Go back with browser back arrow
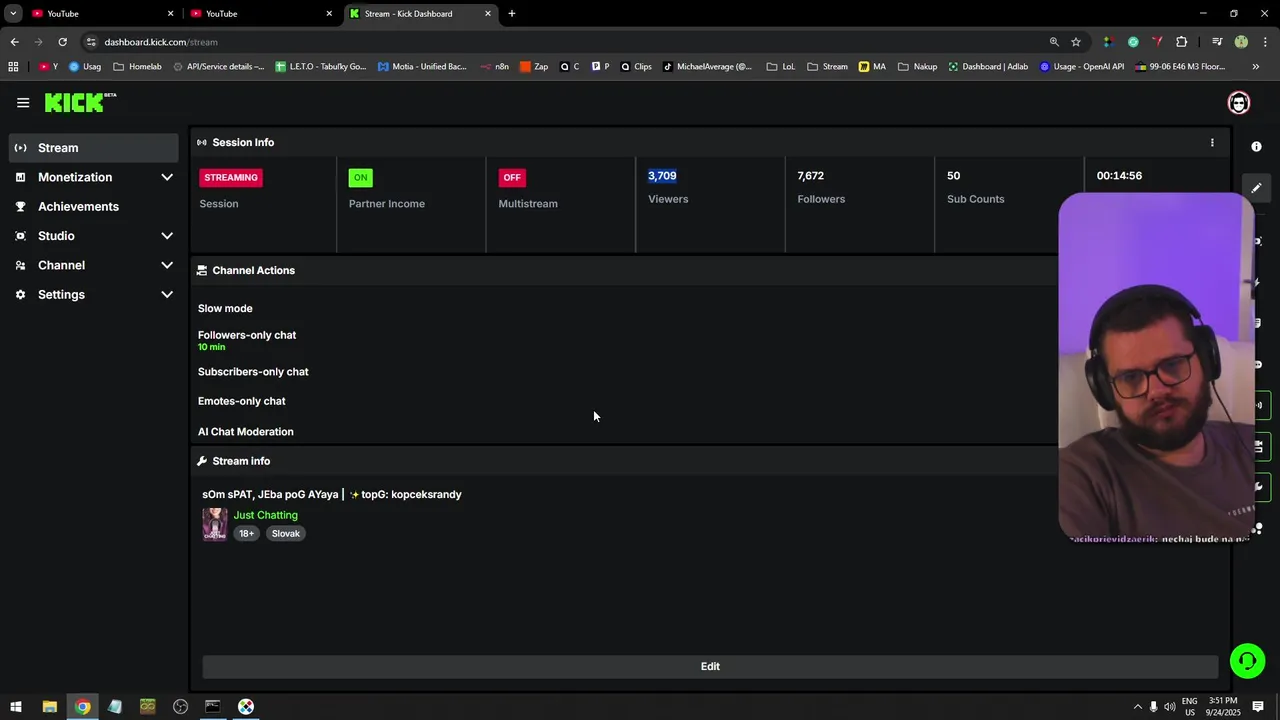The image size is (1280, 720). [14, 42]
